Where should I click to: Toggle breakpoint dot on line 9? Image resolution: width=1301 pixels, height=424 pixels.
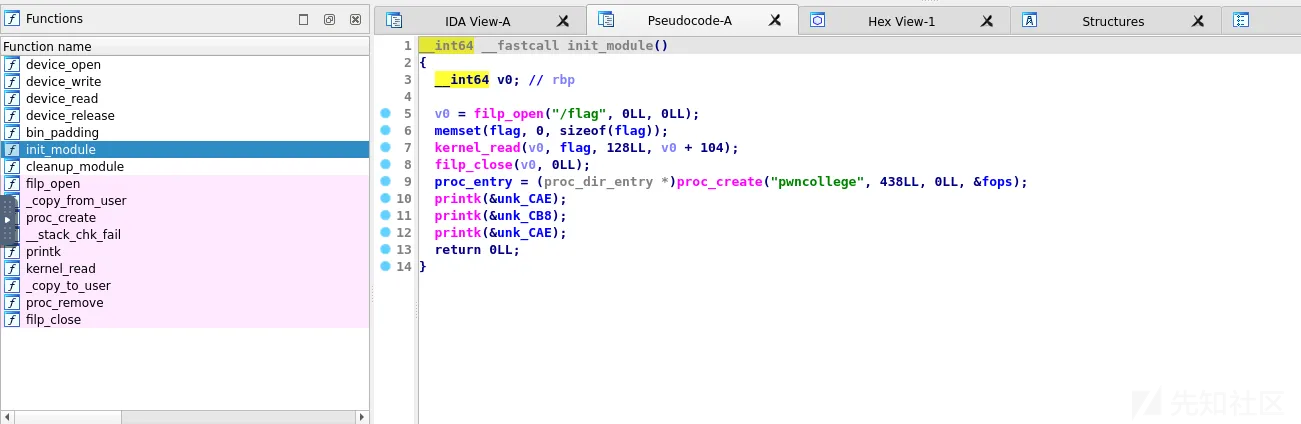[385, 182]
